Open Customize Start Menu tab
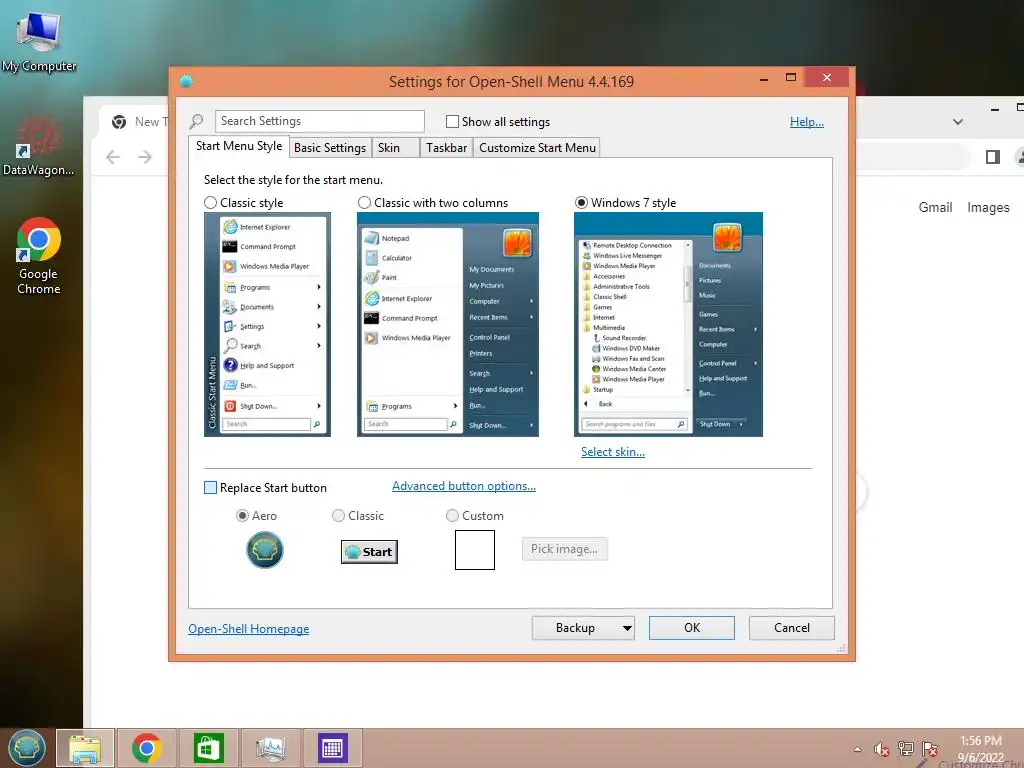 (537, 148)
